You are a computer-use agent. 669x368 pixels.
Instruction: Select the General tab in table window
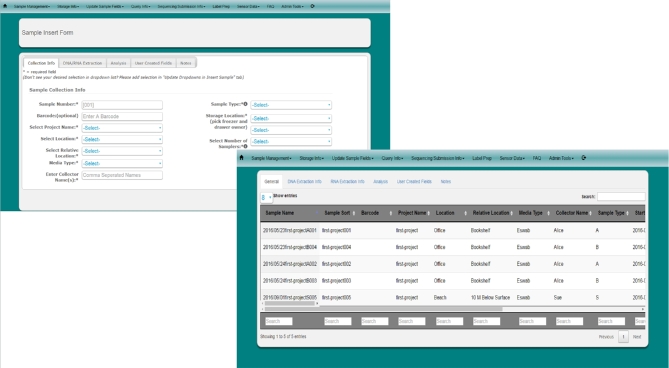[271, 182]
